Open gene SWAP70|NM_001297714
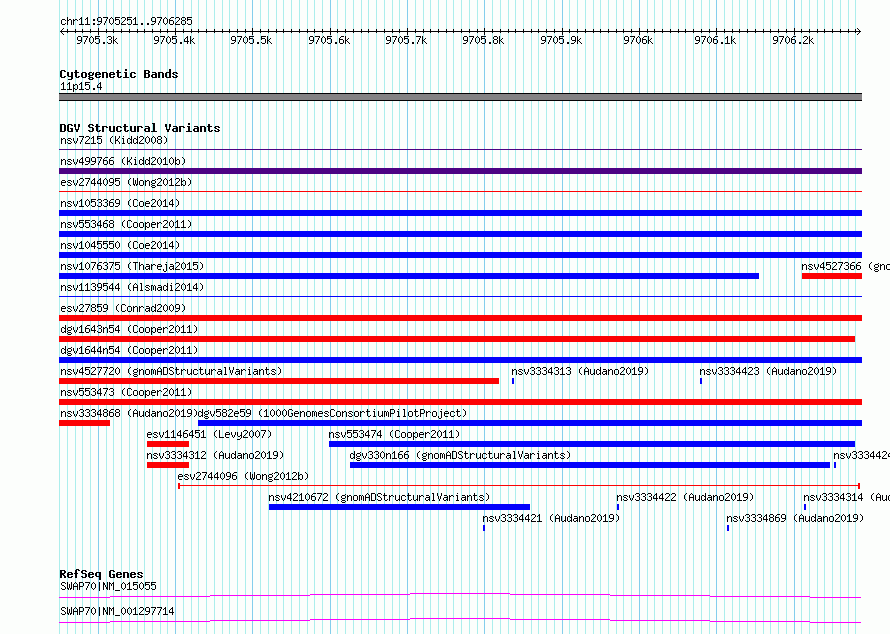The width and height of the screenshot is (890, 634). (x=117, y=611)
